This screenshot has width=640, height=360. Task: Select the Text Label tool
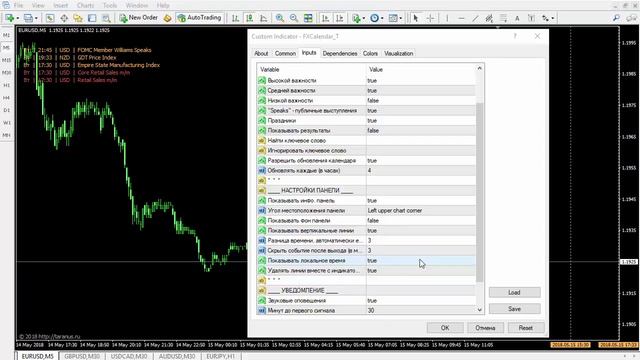point(531,18)
